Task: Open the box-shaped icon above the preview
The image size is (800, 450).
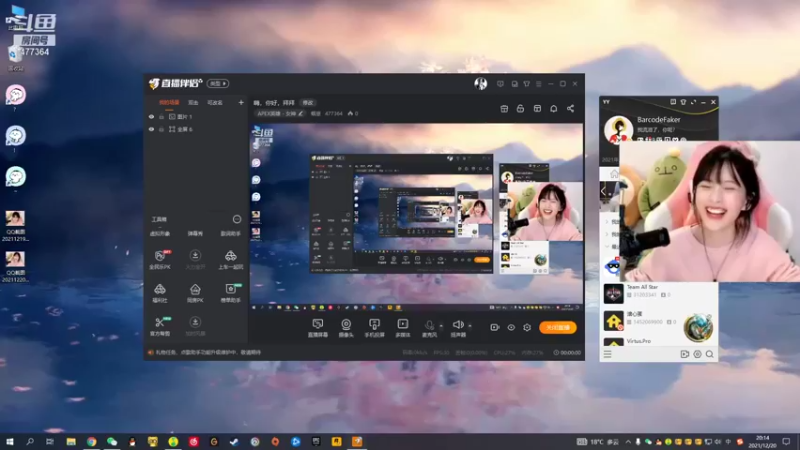Action: click(x=504, y=109)
